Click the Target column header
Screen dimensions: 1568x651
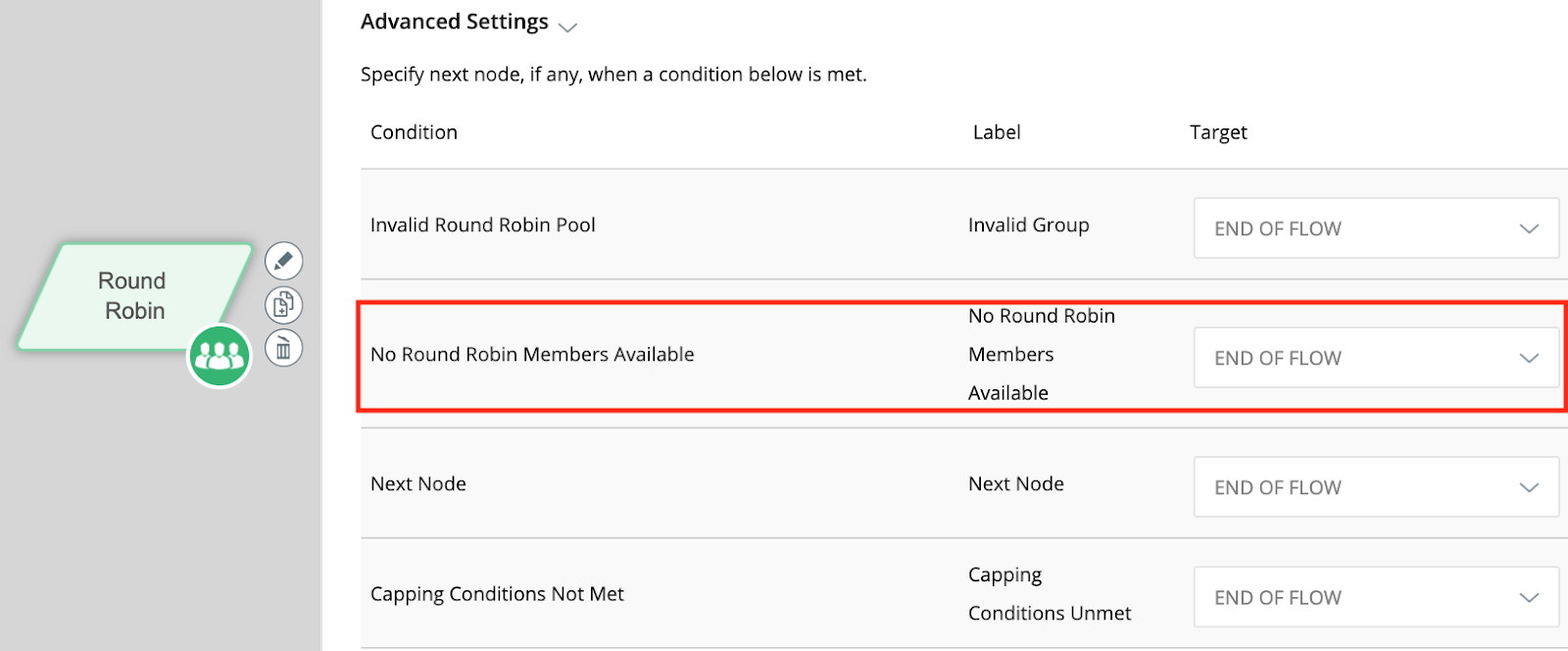click(x=1218, y=132)
